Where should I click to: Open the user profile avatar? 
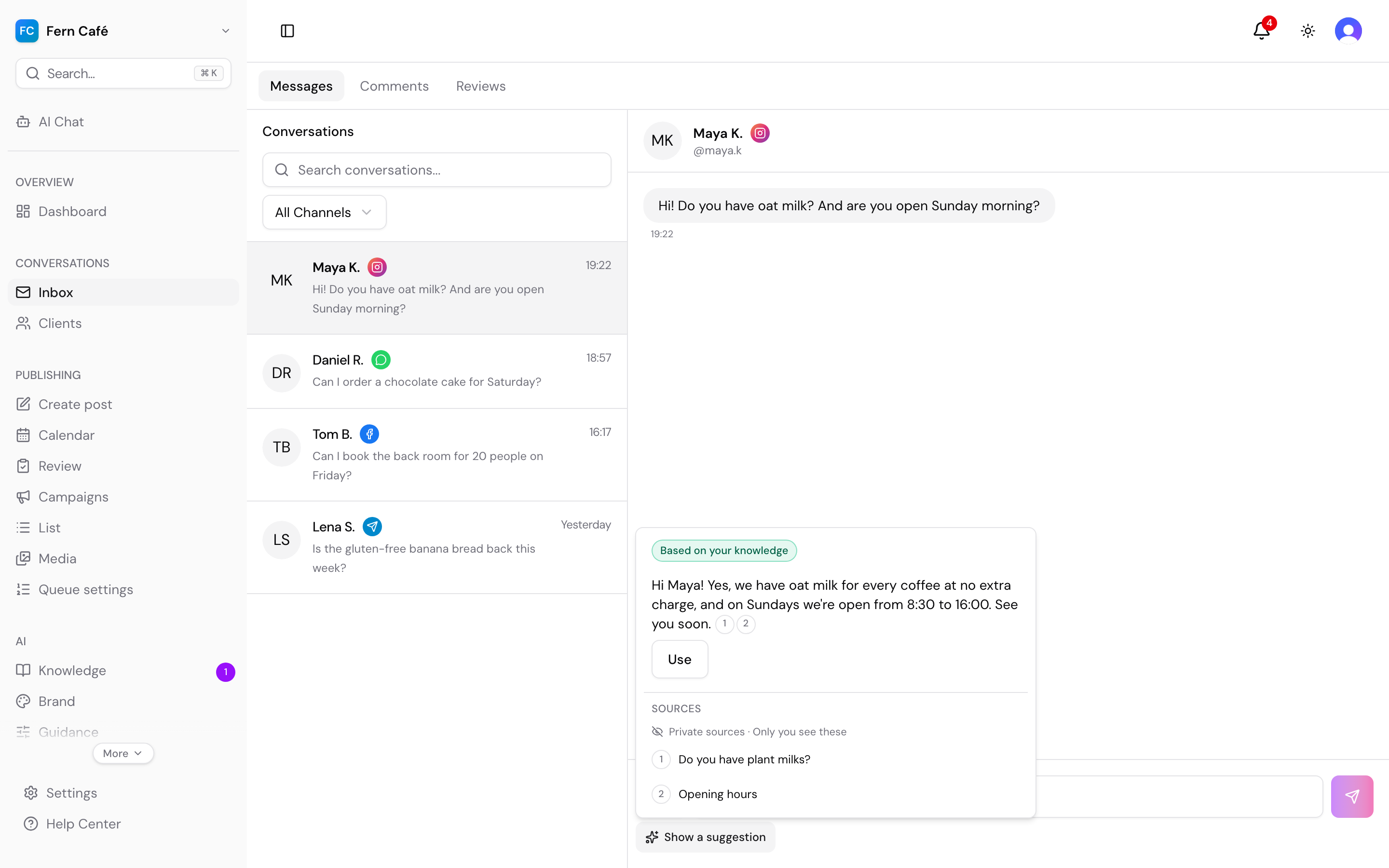pos(1348,31)
